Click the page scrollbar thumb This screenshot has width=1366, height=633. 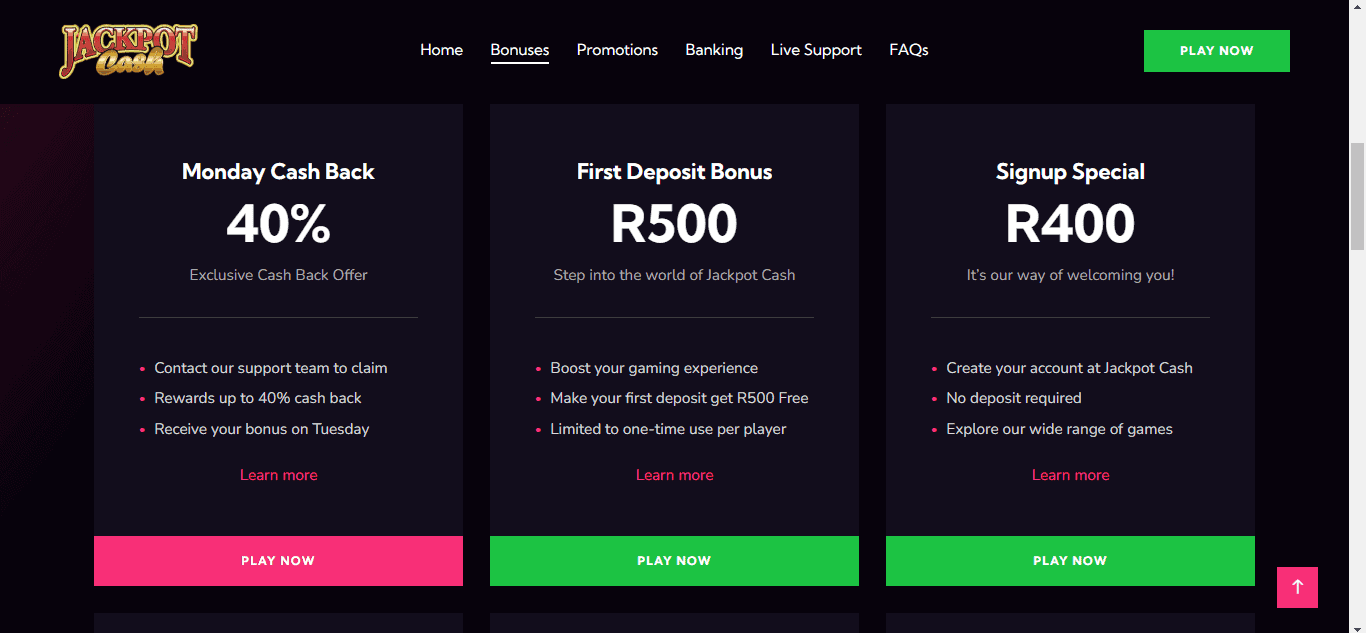pos(1358,195)
